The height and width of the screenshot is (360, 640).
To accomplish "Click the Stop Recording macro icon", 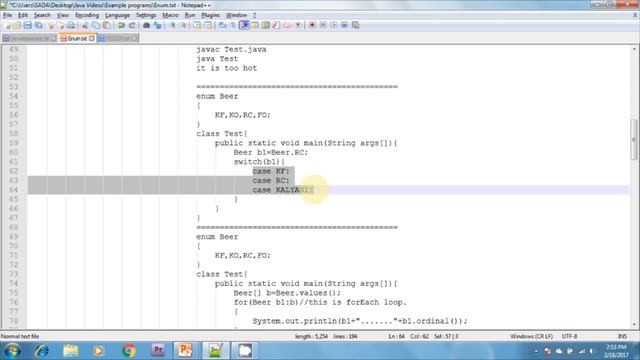I will click(x=323, y=25).
